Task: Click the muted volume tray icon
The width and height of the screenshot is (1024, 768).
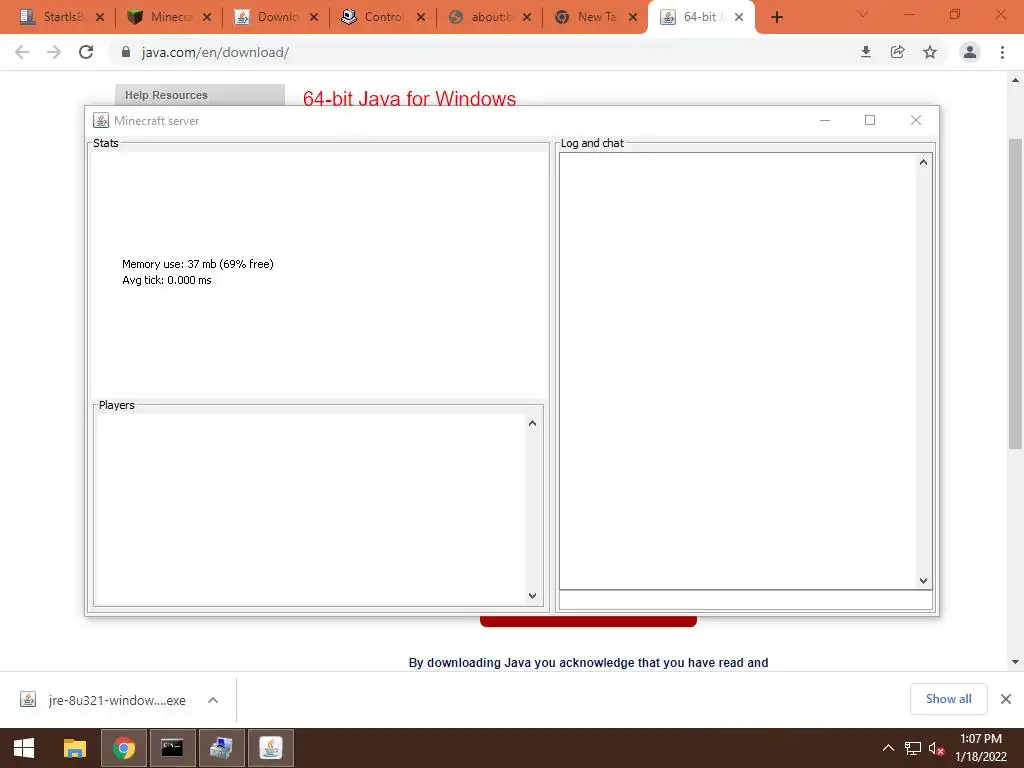Action: pos(936,748)
